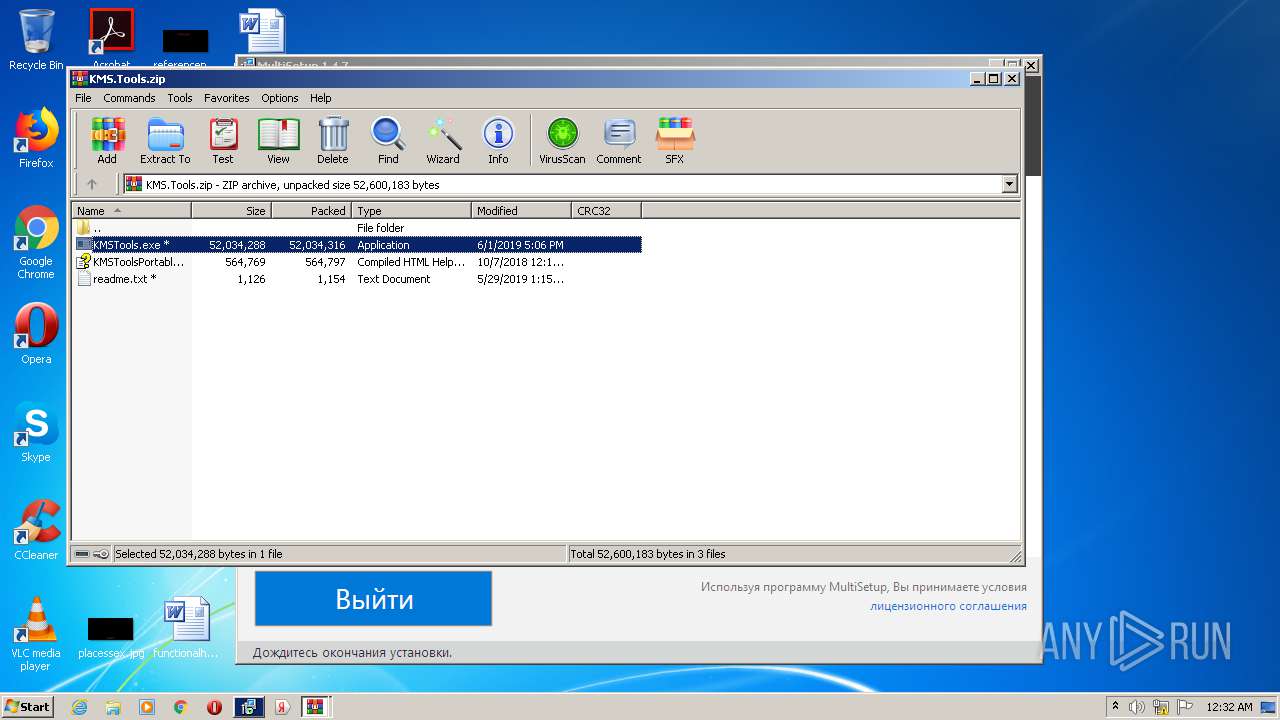
Task: Select the KMSToolsPortabl... help file row
Action: (x=357, y=262)
